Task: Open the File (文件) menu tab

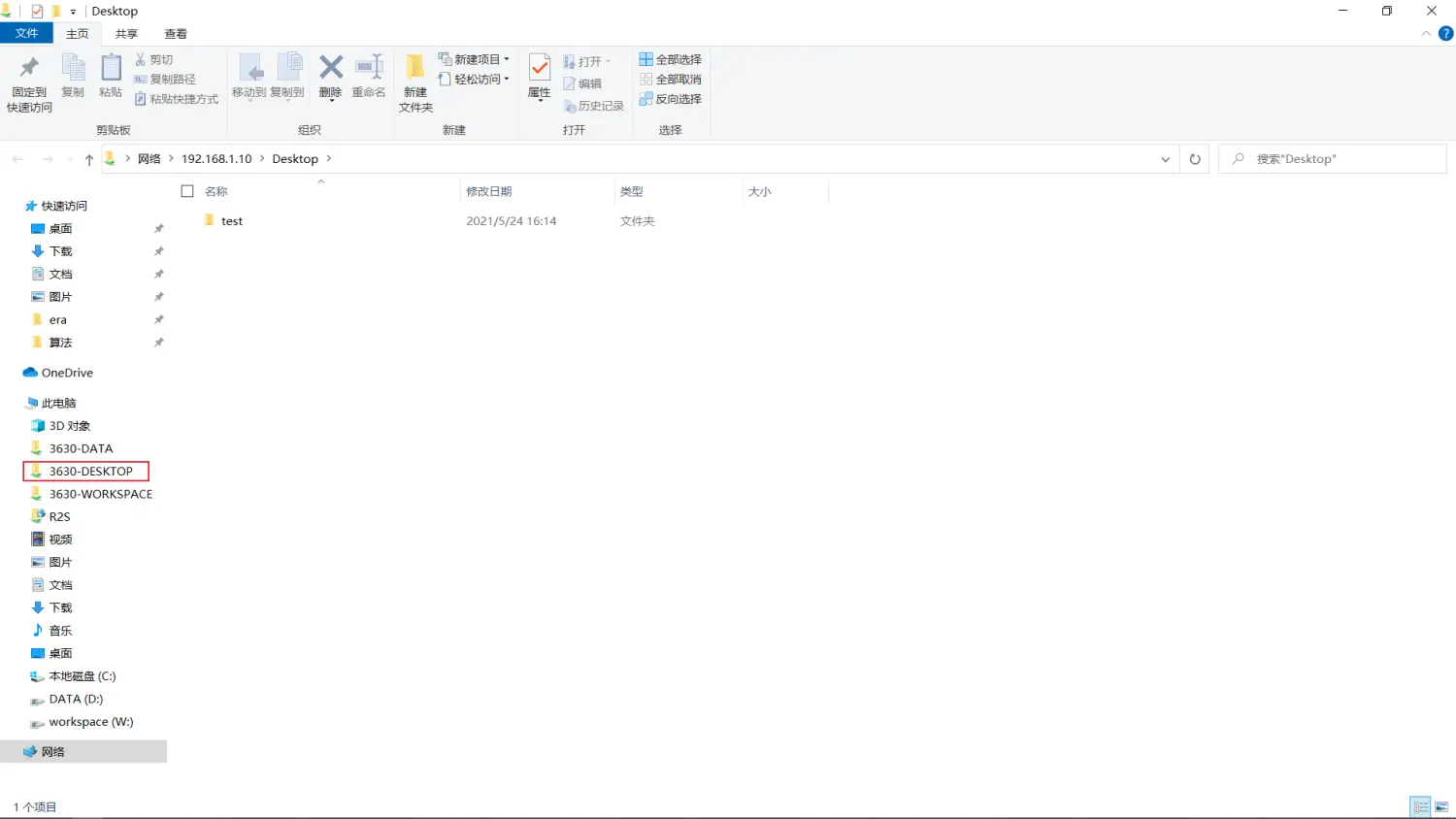Action: (x=26, y=34)
